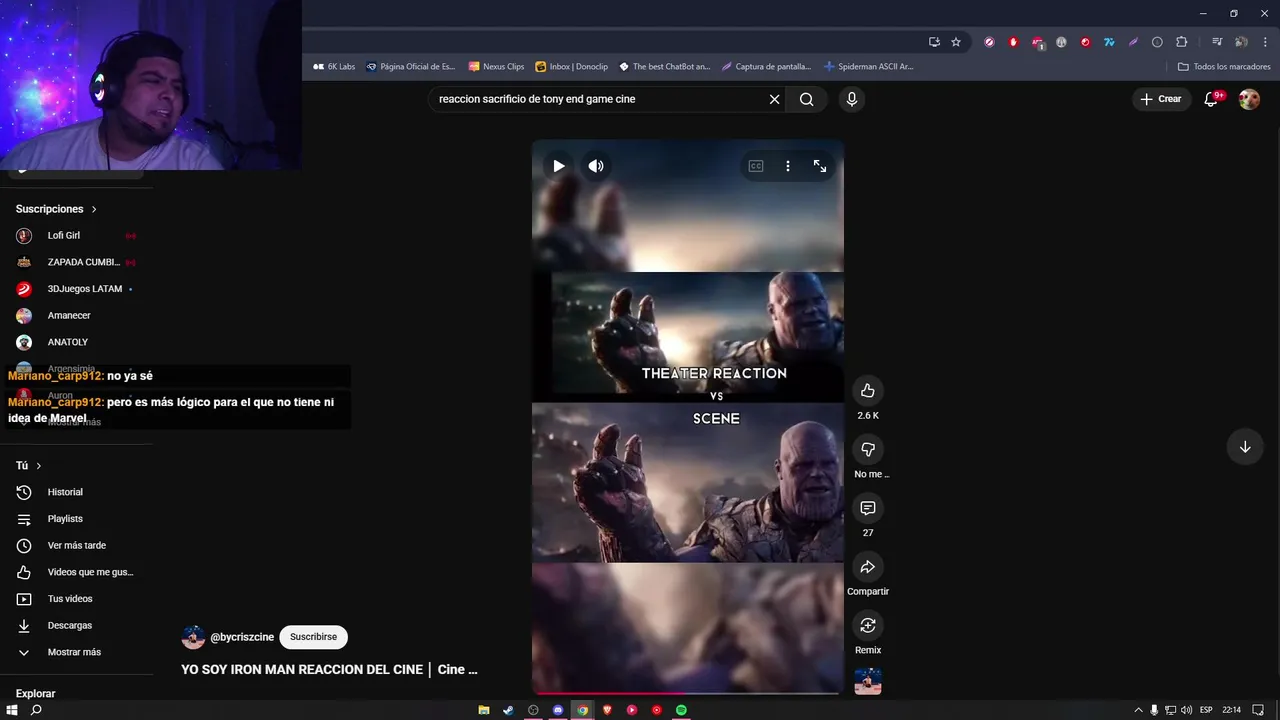The width and height of the screenshot is (1280, 720).
Task: Open the Chrome extensions puzzle icon
Action: [1182, 42]
